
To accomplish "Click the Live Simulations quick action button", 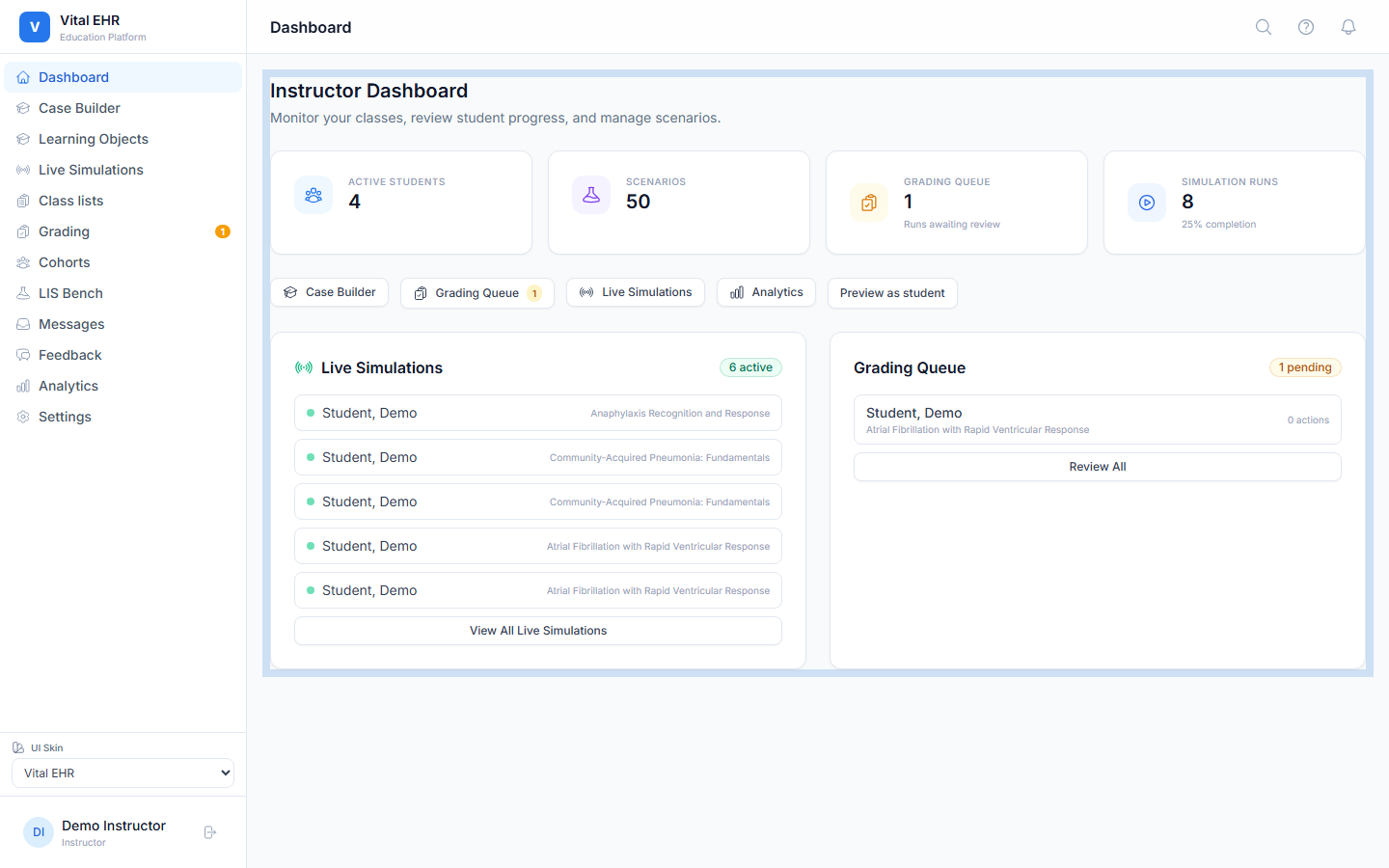I will pyautogui.click(x=636, y=292).
